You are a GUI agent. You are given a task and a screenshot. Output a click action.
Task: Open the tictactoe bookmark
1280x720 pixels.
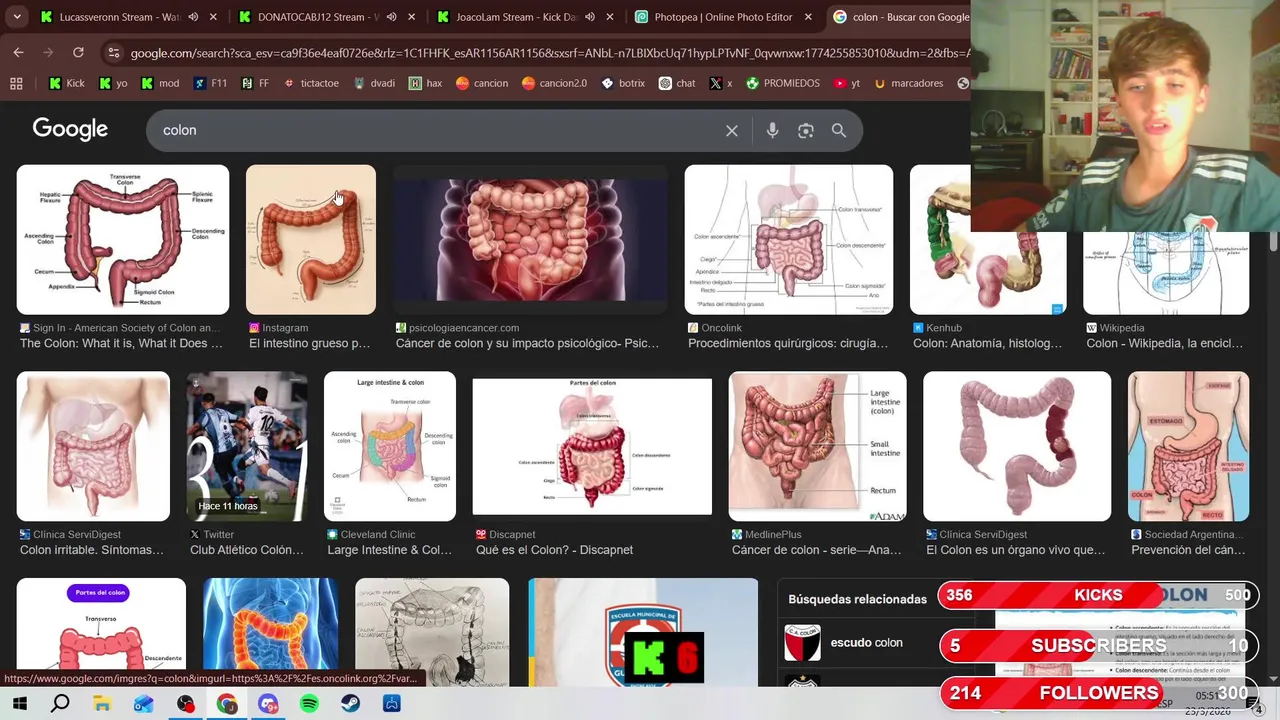point(311,83)
